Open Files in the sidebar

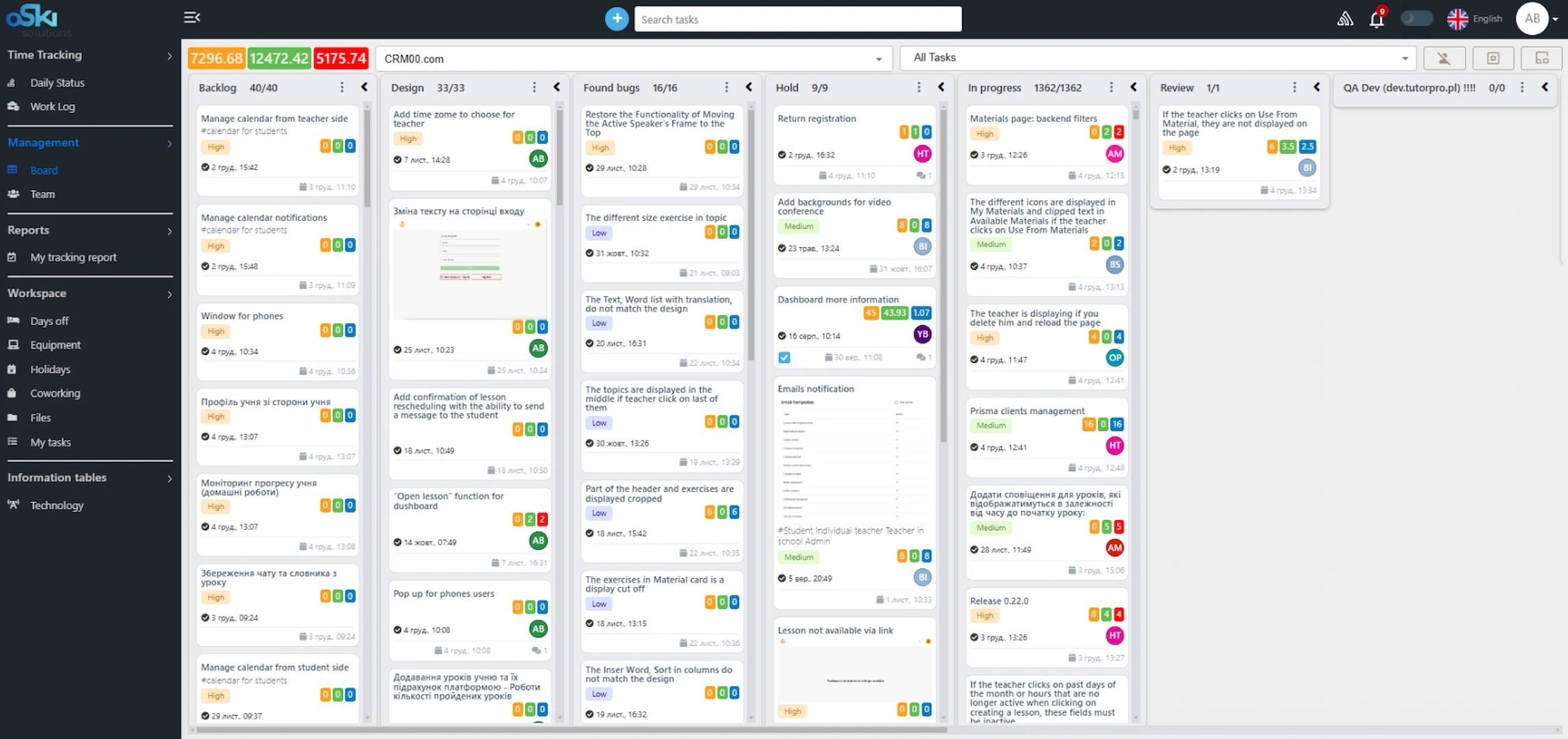coord(40,417)
